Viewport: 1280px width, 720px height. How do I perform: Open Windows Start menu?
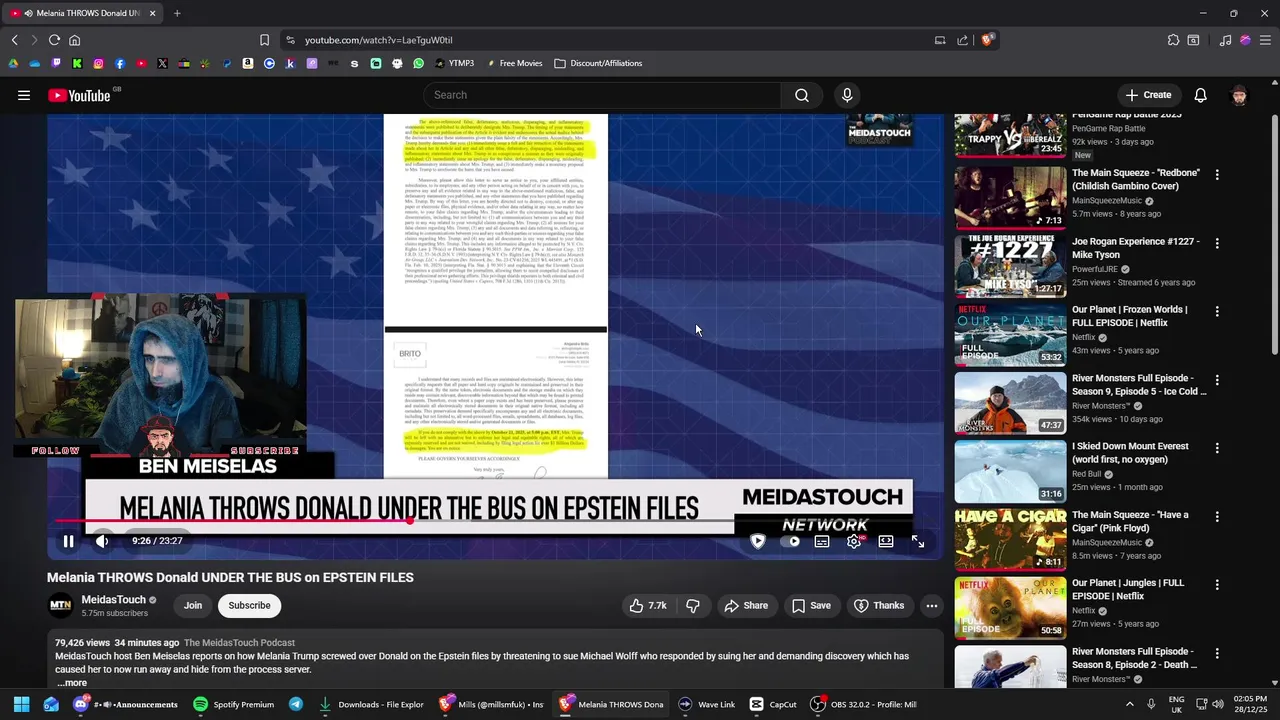[21, 704]
